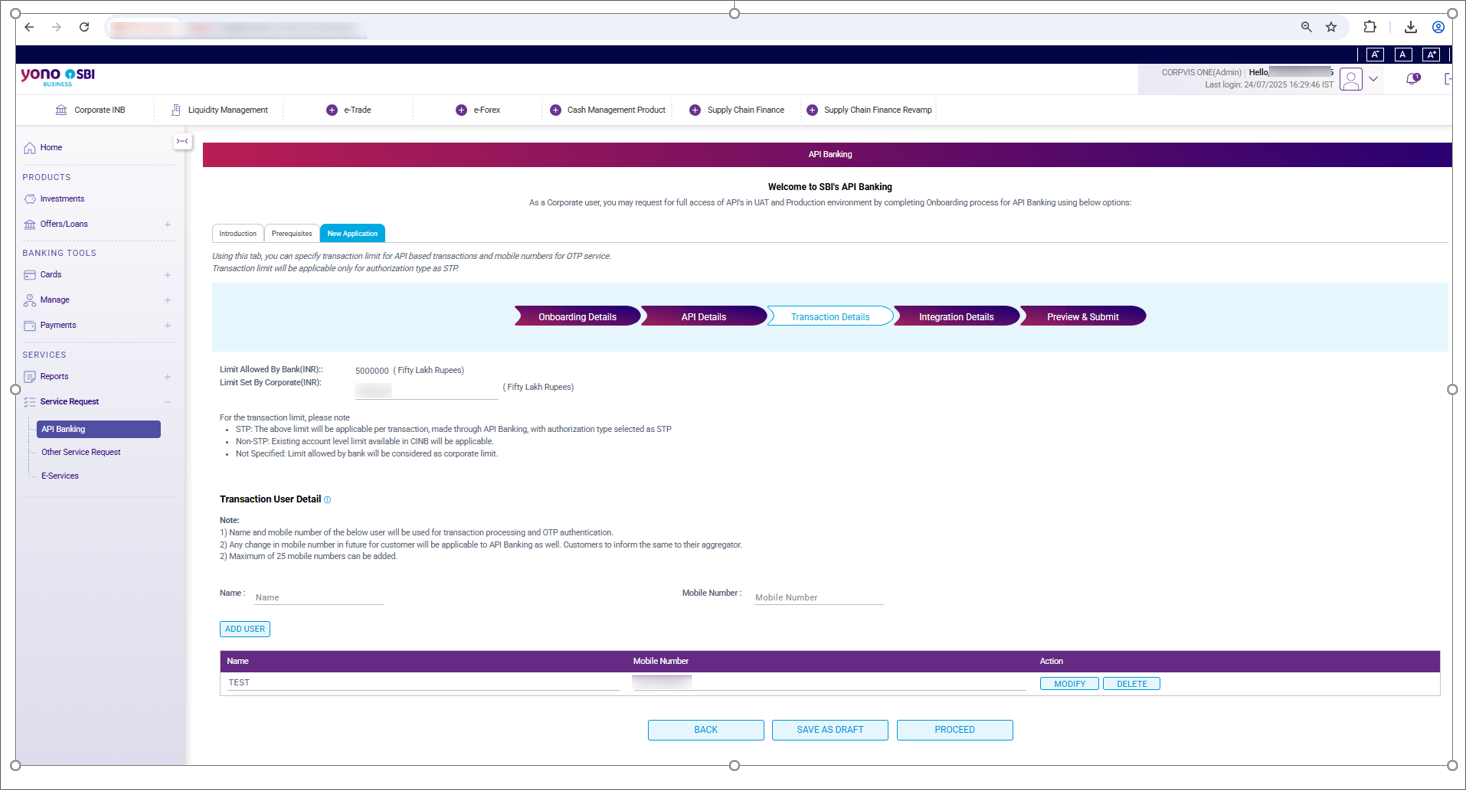The width and height of the screenshot is (1466, 790).
Task: Click the yono SBI Business logo
Action: pyautogui.click(x=58, y=77)
